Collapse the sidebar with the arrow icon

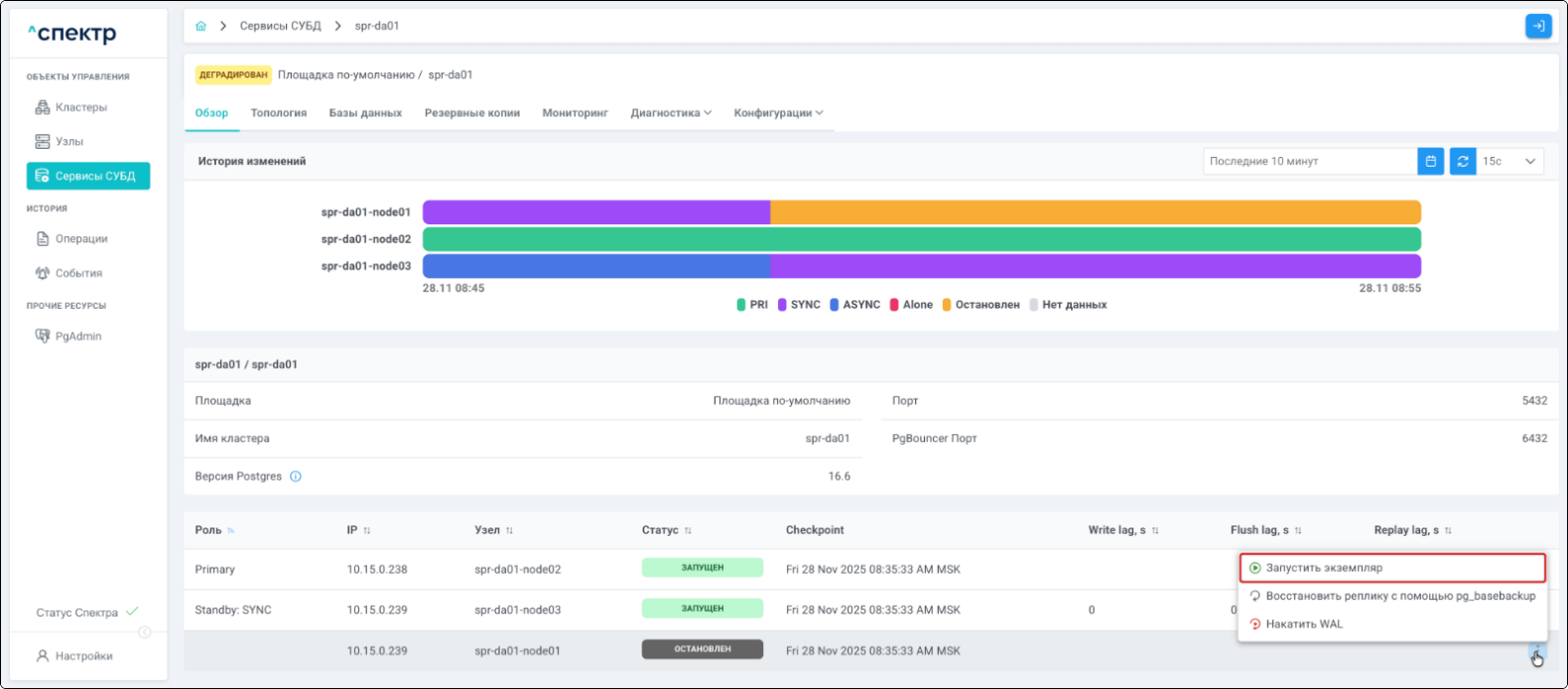tap(145, 632)
